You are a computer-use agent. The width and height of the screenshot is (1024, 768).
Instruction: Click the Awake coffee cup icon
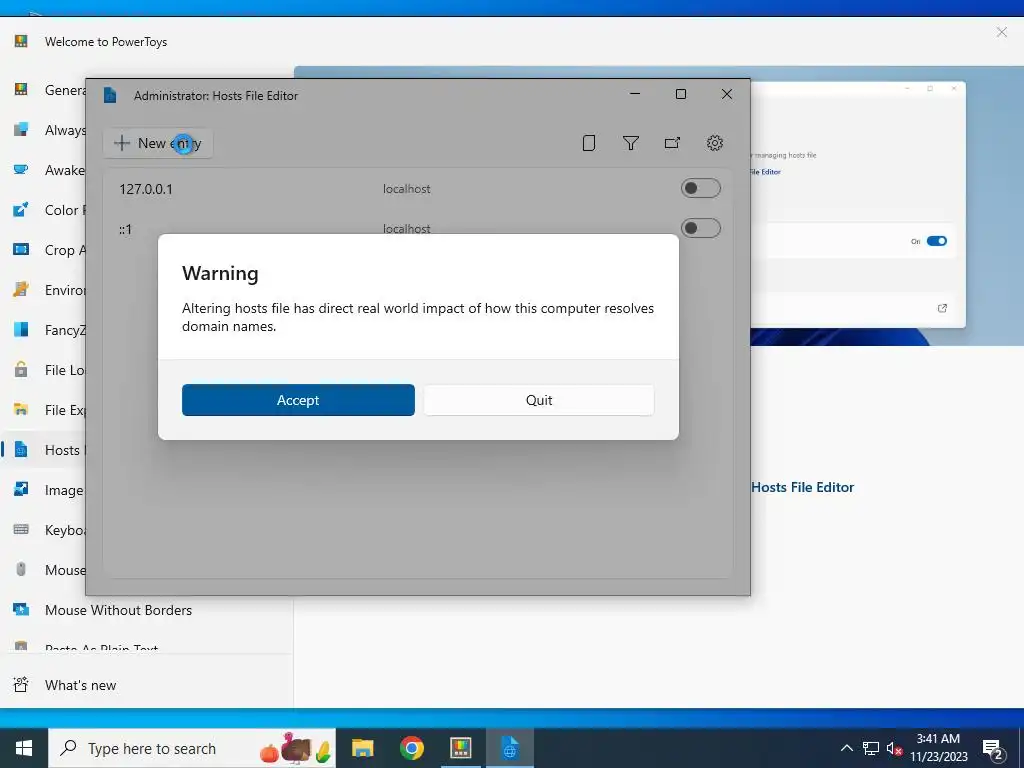pyautogui.click(x=21, y=169)
